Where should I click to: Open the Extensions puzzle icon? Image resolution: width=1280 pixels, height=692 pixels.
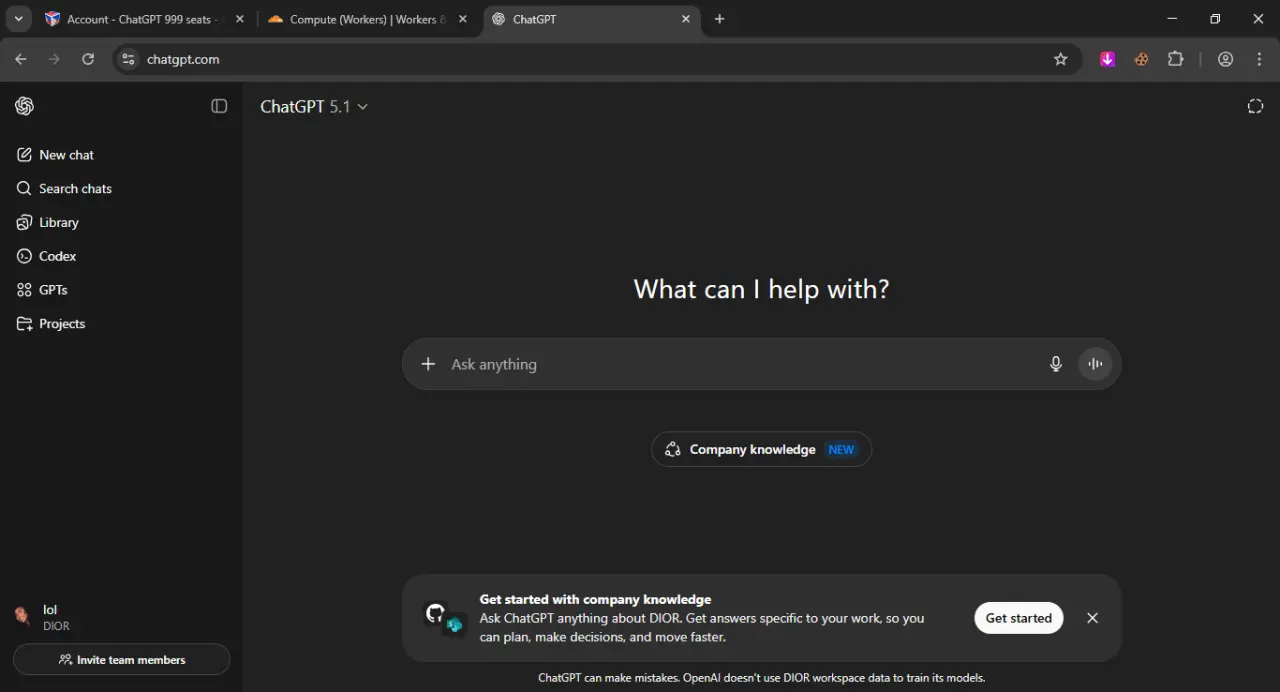coord(1176,59)
